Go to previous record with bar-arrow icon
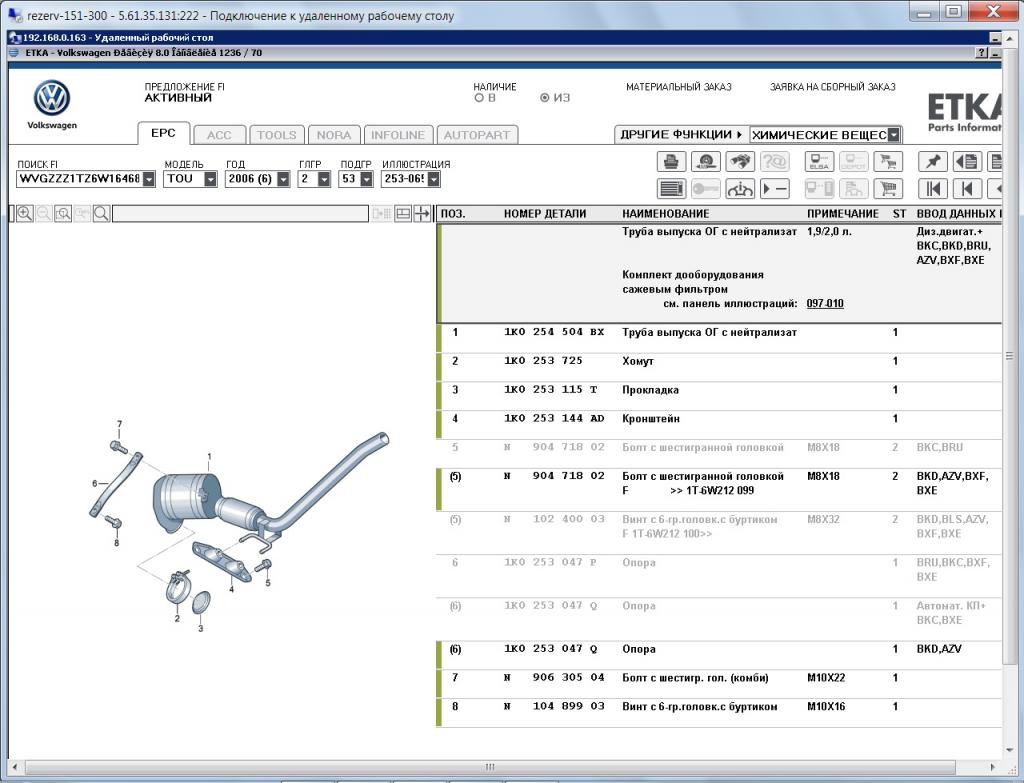Screen dimensions: 1024x783 pyautogui.click(x=967, y=189)
